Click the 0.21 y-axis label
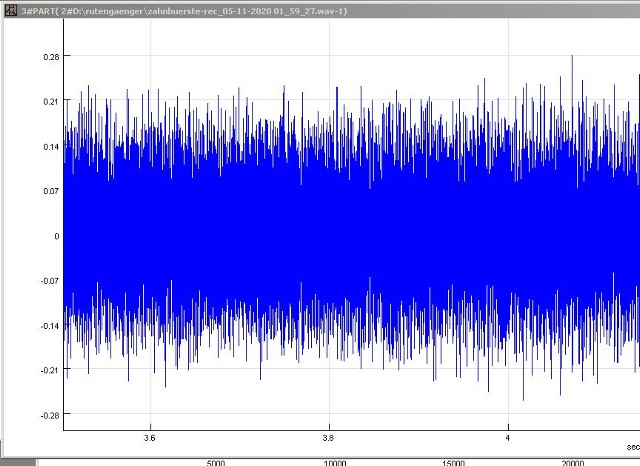 (x=51, y=102)
